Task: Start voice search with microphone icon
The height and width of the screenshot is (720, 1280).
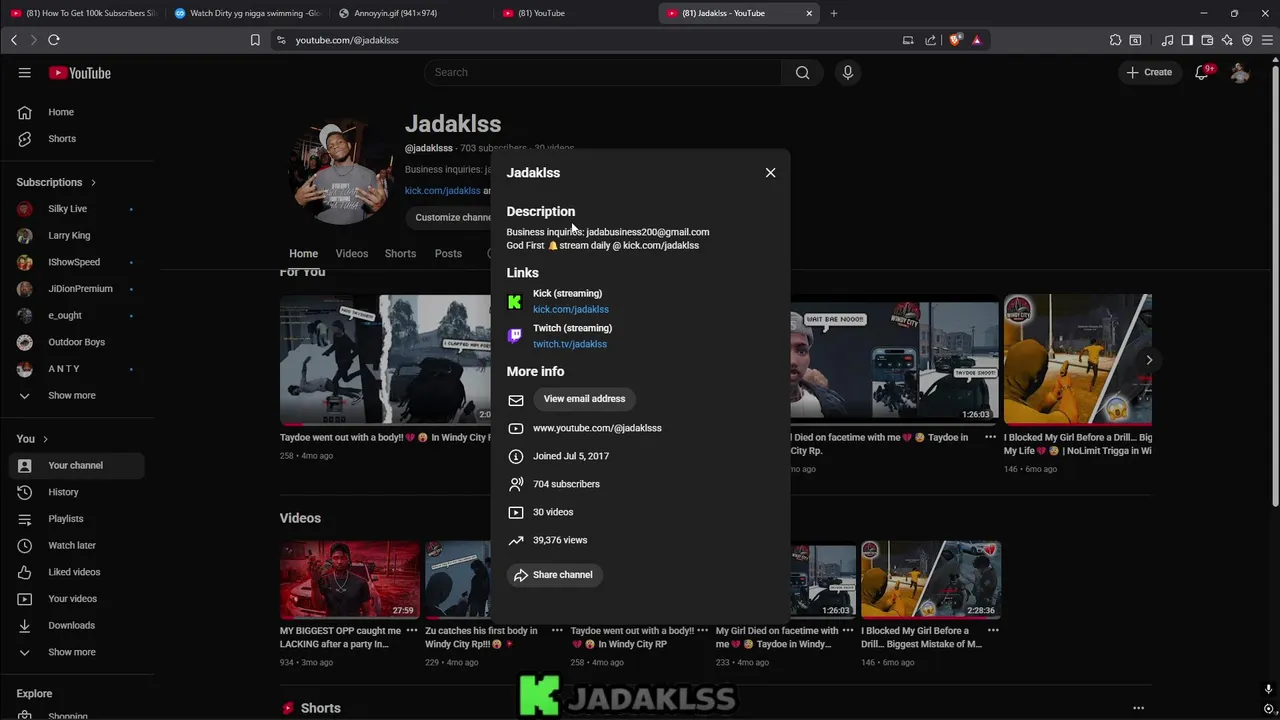Action: 847,72
